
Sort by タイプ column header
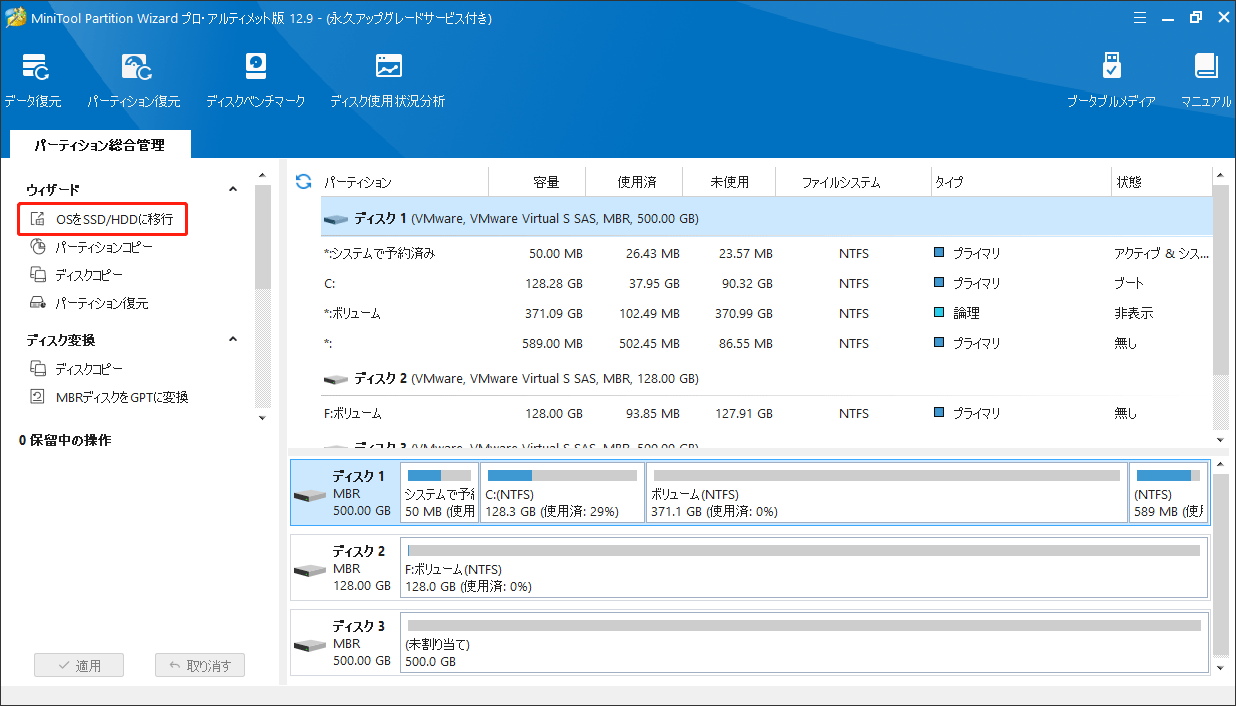(x=1021, y=182)
